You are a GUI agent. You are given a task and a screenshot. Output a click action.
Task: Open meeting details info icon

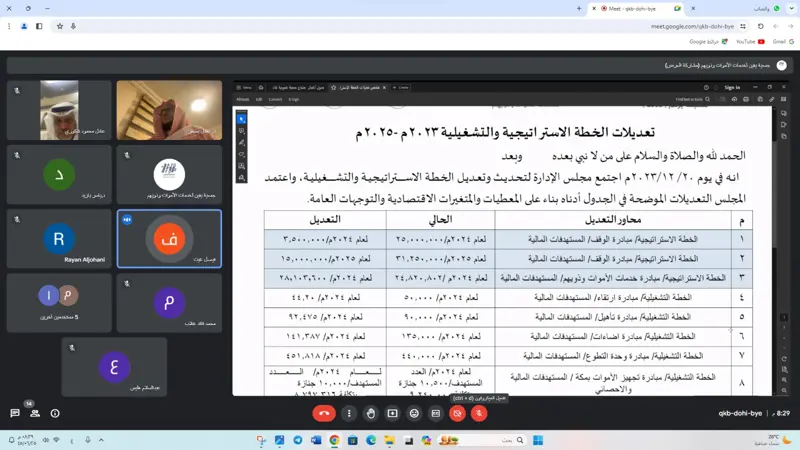[55, 413]
